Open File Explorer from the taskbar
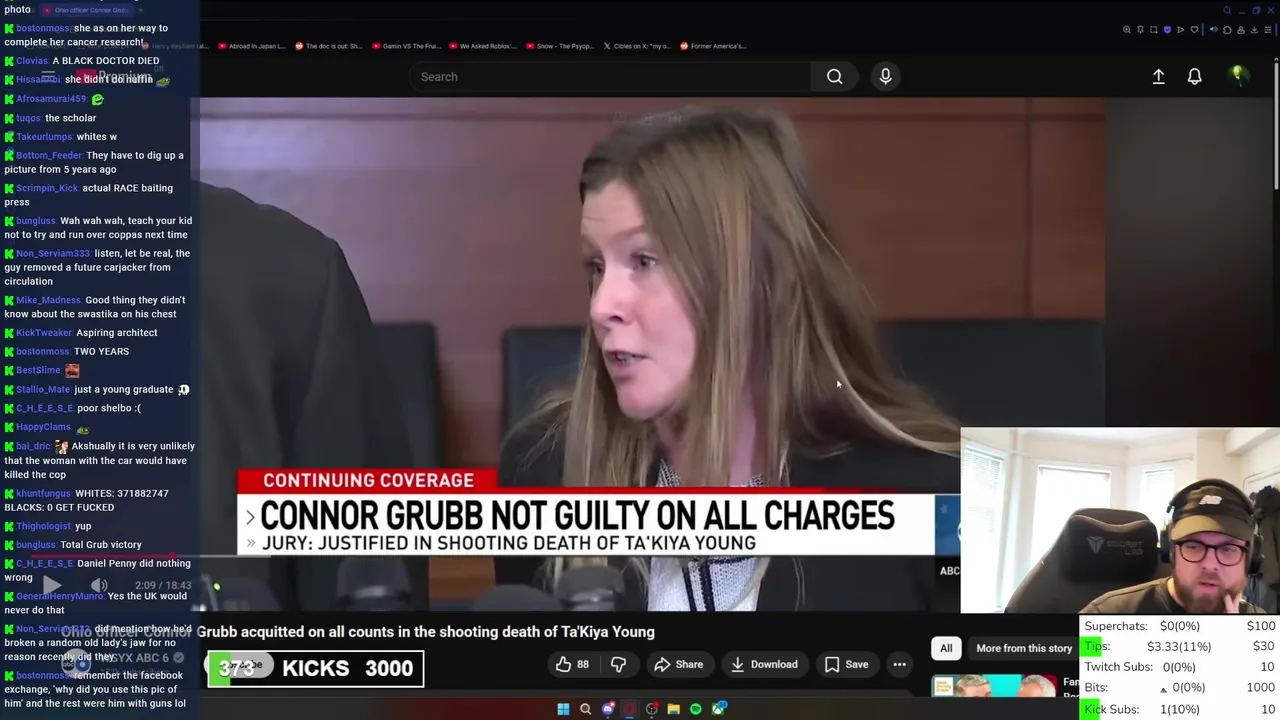Viewport: 1280px width, 720px height. coord(674,709)
